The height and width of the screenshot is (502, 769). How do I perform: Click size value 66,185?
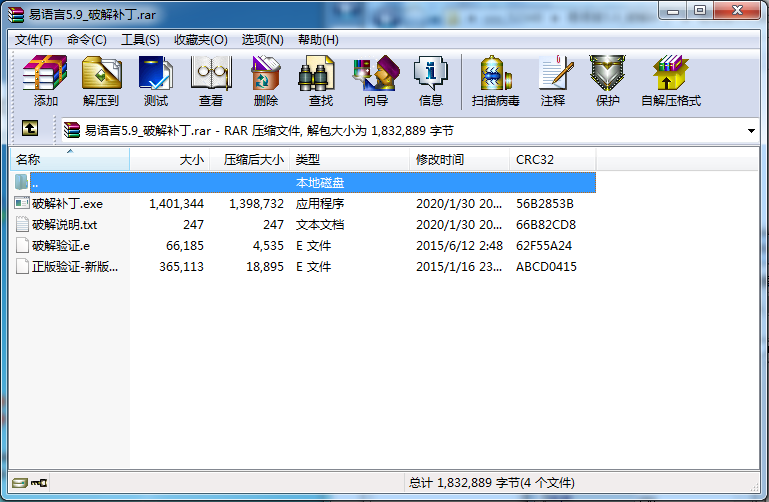(x=184, y=246)
